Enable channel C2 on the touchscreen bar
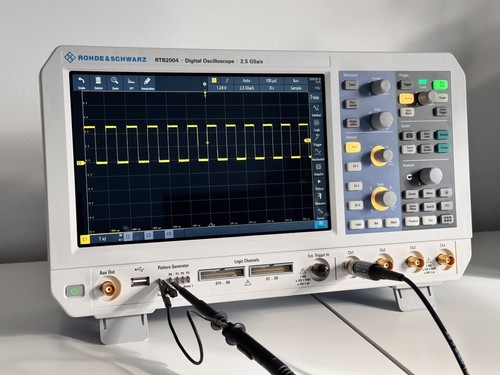 128,236
